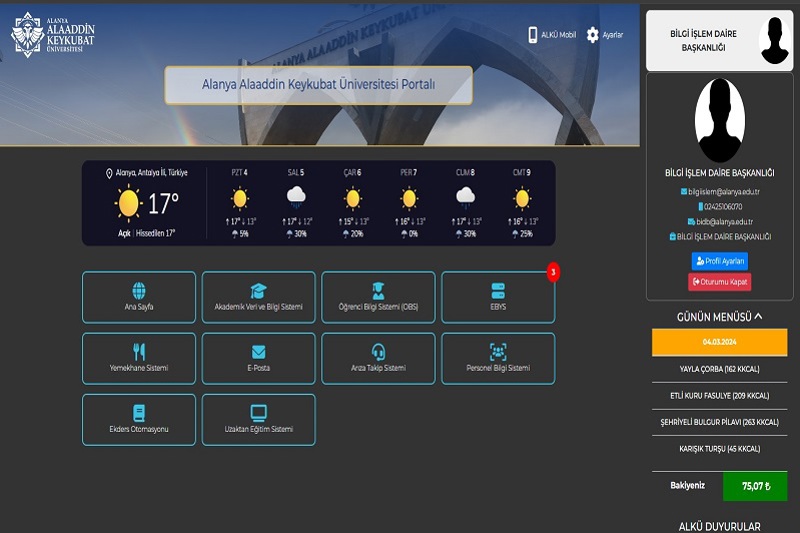Click the Personel Bilgi Sistemi people icon
Viewport: 800px width, 533px height.
point(498,352)
